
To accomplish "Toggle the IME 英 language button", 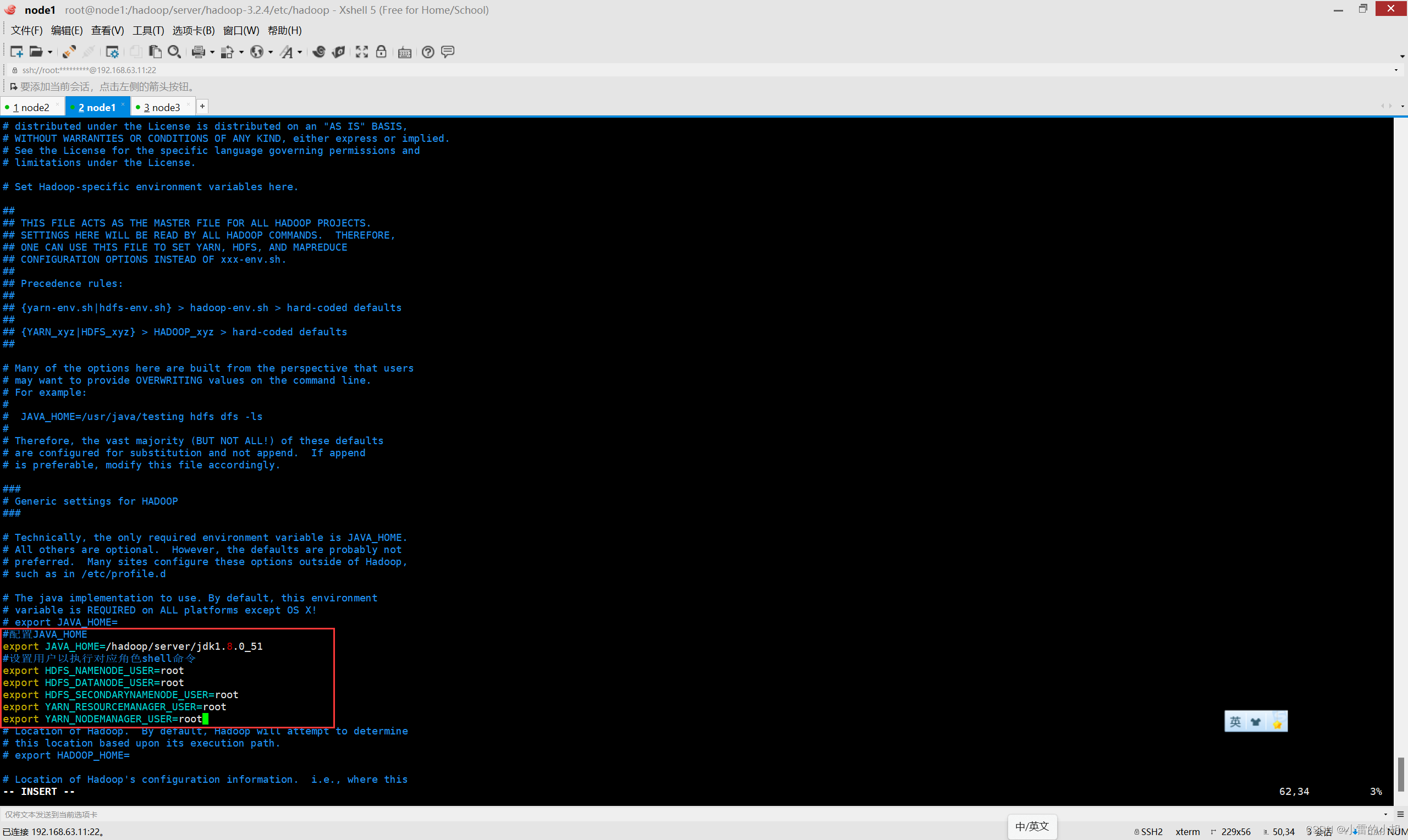I will point(1236,722).
